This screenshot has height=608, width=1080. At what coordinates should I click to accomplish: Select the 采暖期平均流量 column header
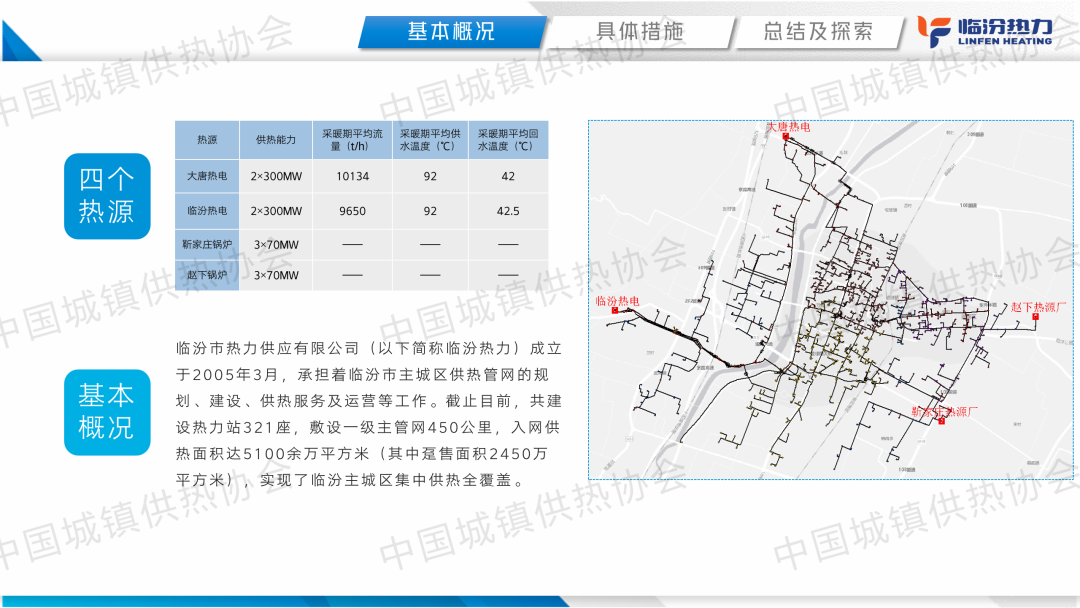click(352, 140)
